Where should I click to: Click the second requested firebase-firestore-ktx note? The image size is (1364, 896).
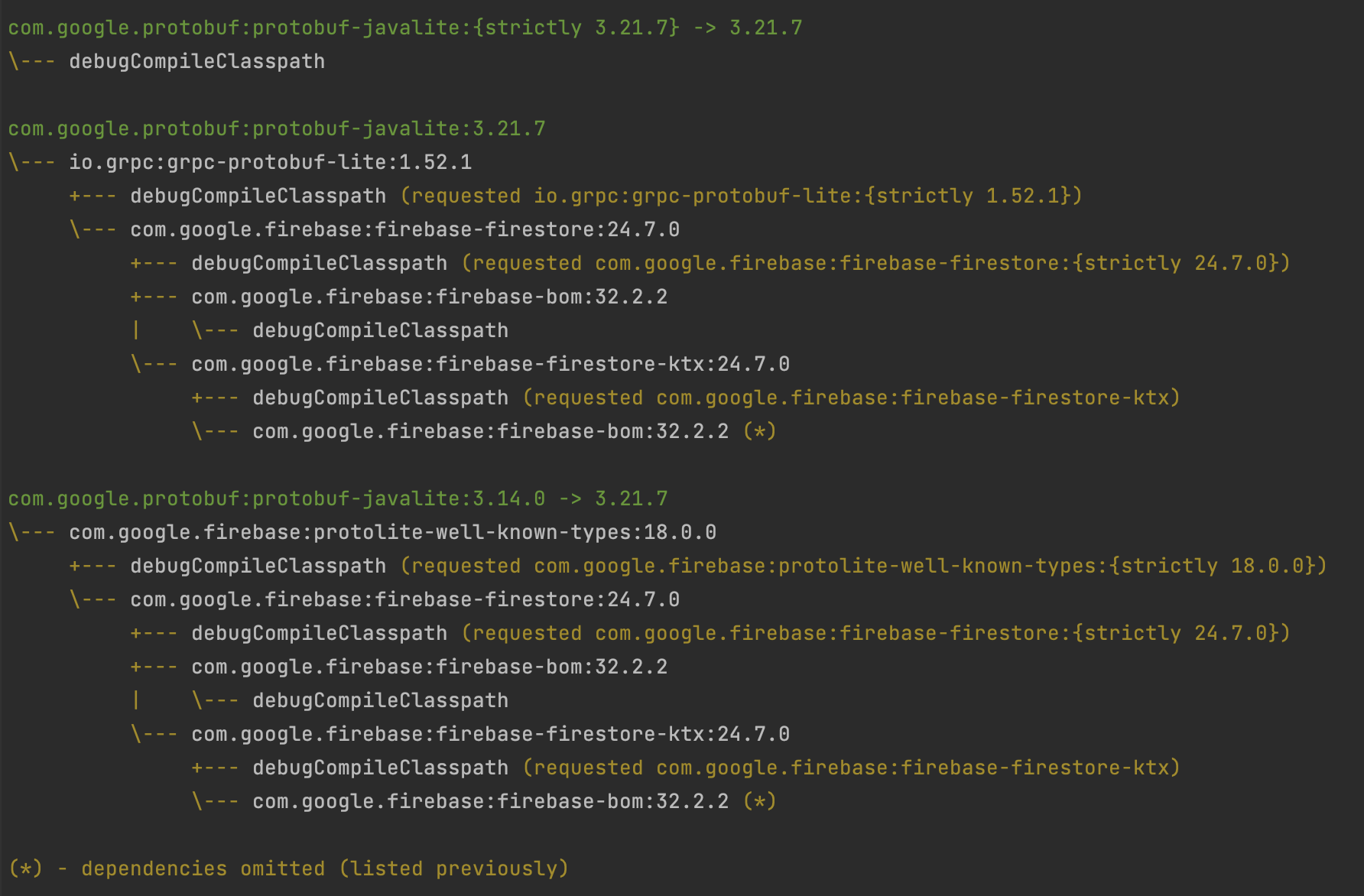coord(852,768)
